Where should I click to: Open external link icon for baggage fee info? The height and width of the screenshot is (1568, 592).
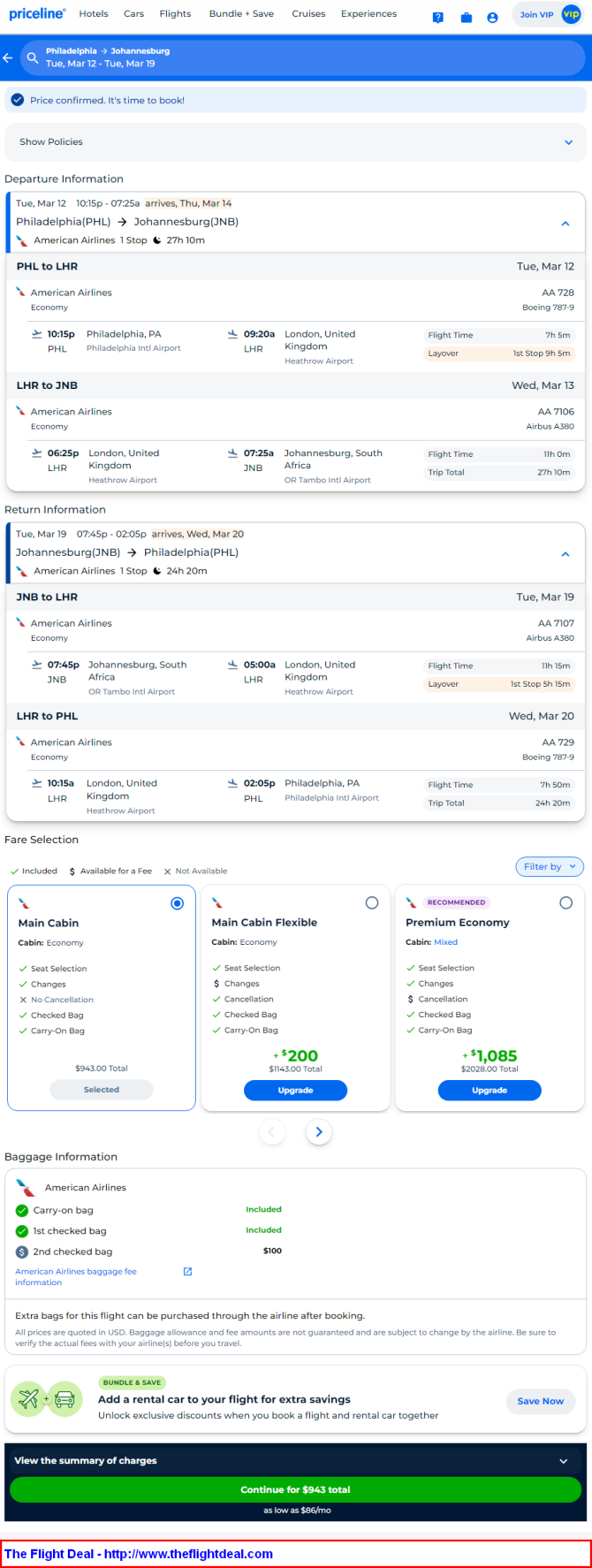187,1271
